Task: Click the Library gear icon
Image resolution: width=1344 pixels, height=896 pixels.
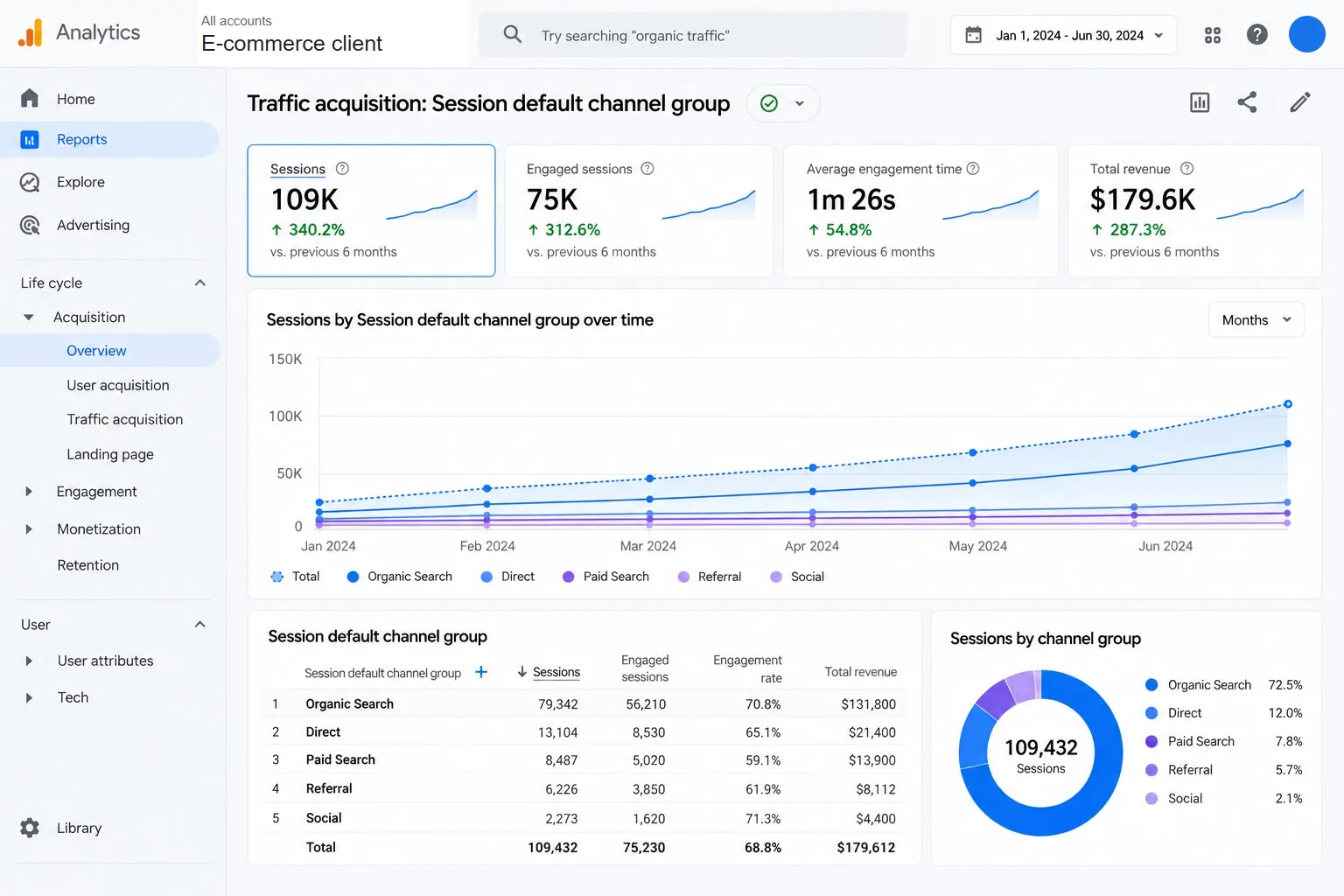Action: pos(30,828)
